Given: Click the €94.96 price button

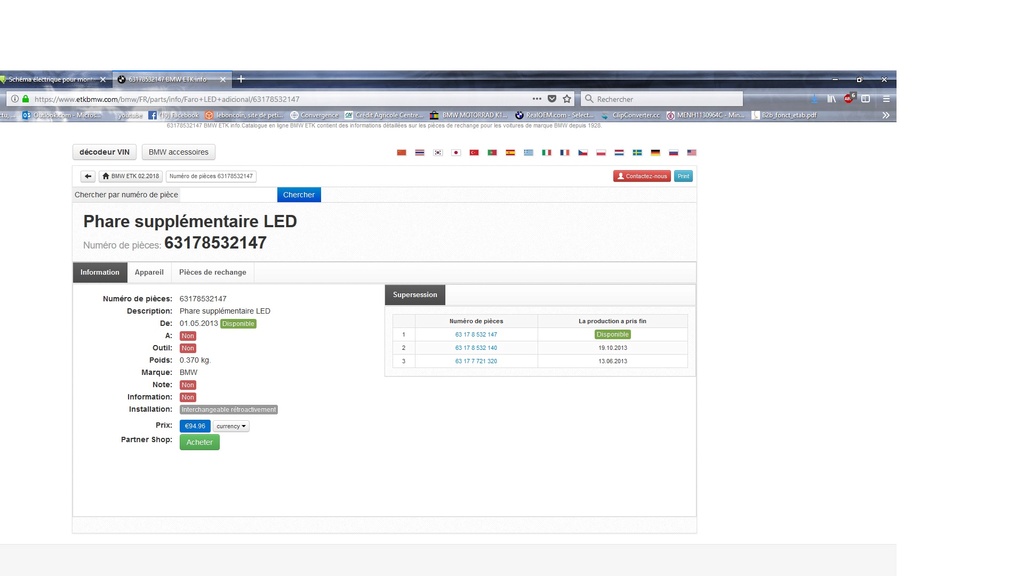Looking at the screenshot, I should click(195, 426).
